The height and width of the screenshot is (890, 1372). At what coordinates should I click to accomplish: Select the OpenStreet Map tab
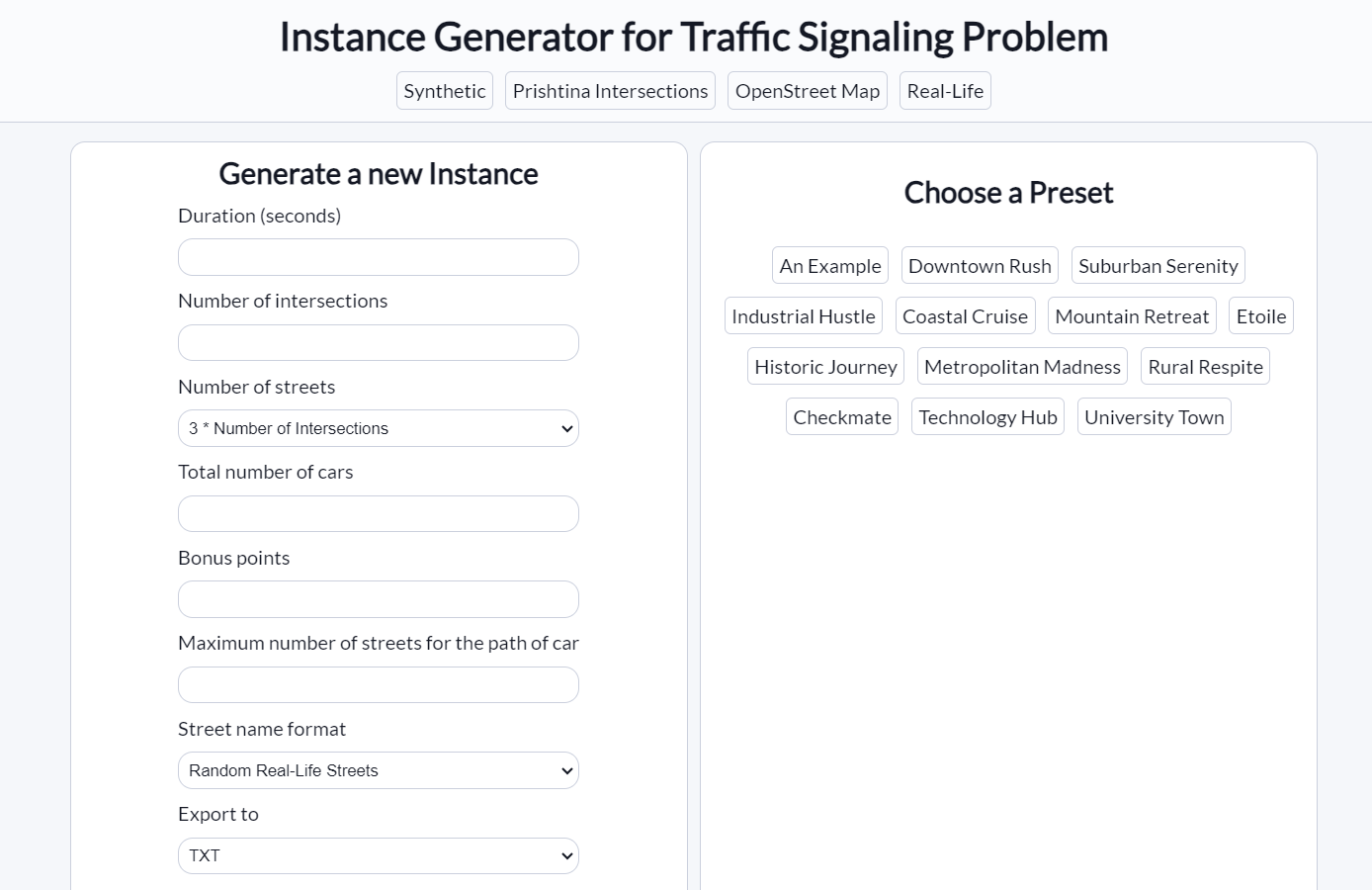[807, 91]
